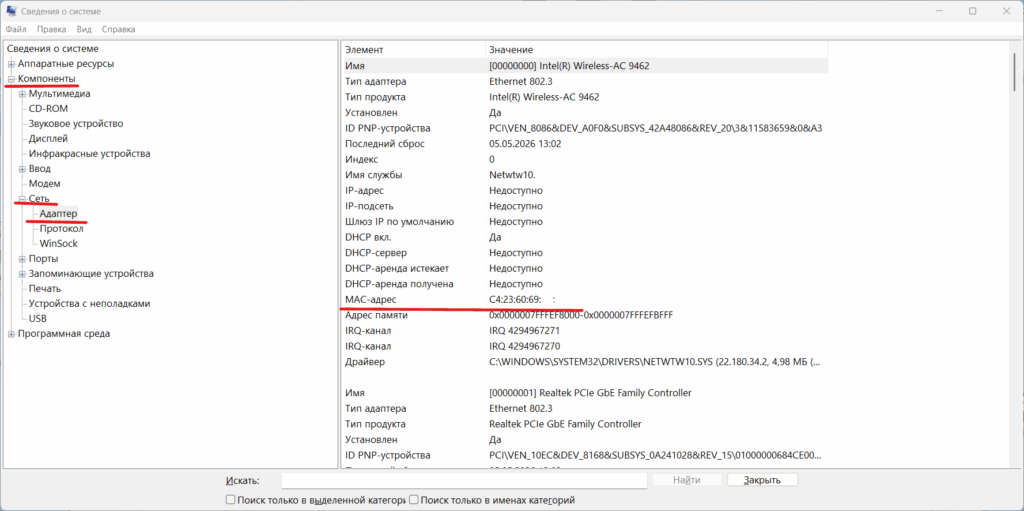The image size is (1024, 511).
Task: Select Инфракрасные устройства in the tree
Action: (x=89, y=154)
